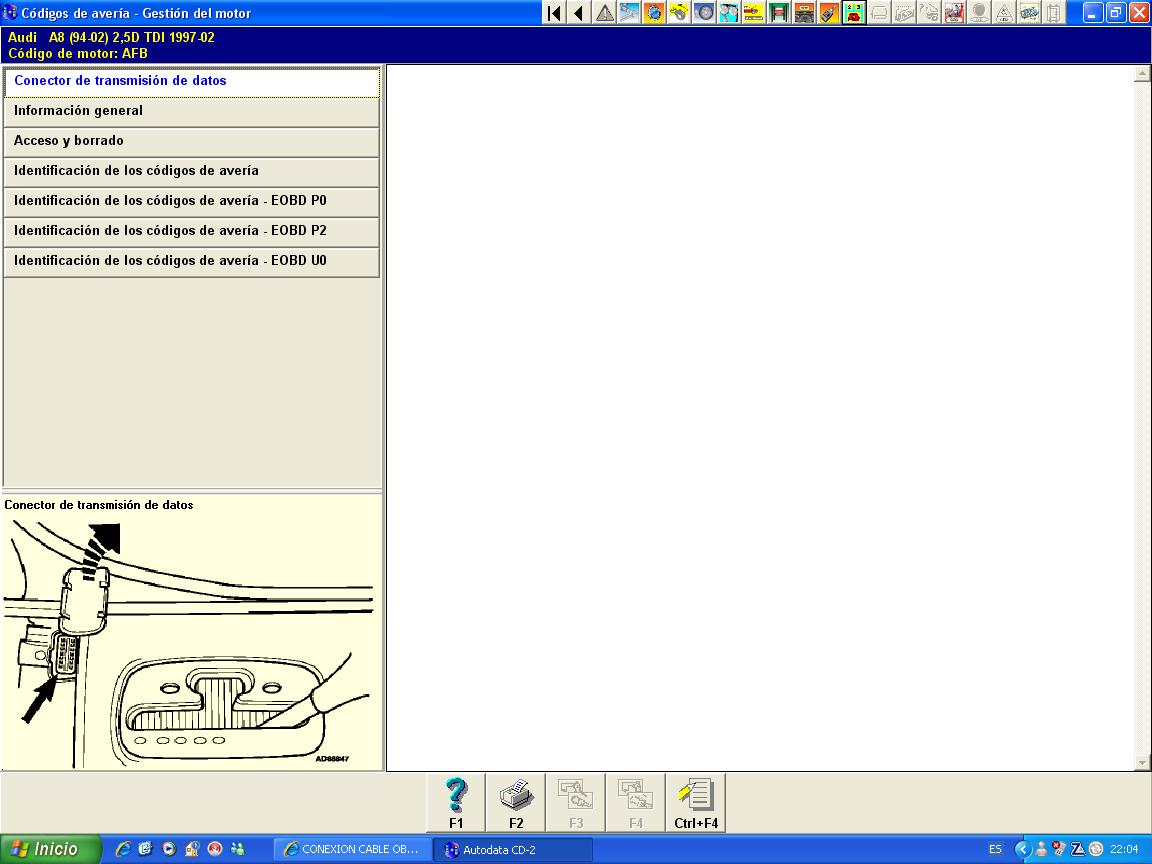The image size is (1152, 864).
Task: Click the content pane scroll-down arrow
Action: 1142,763
